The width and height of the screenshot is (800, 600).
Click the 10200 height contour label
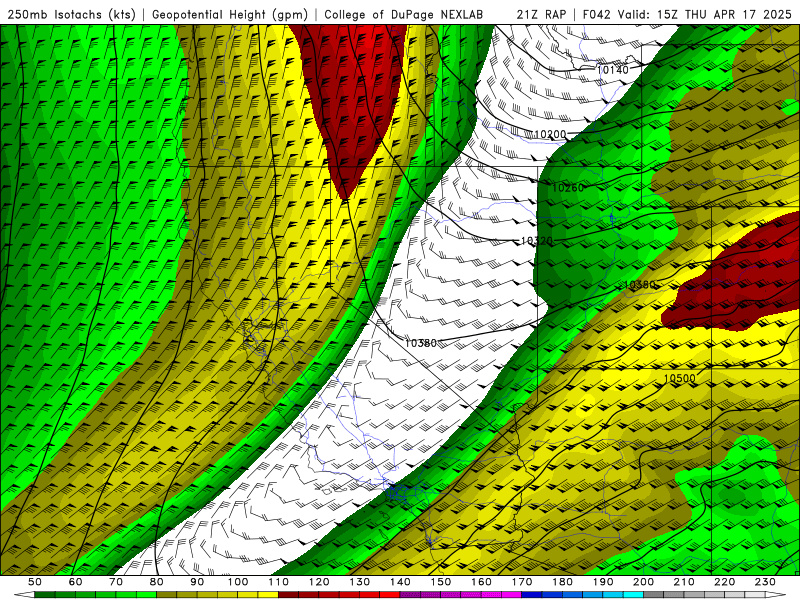click(550, 134)
